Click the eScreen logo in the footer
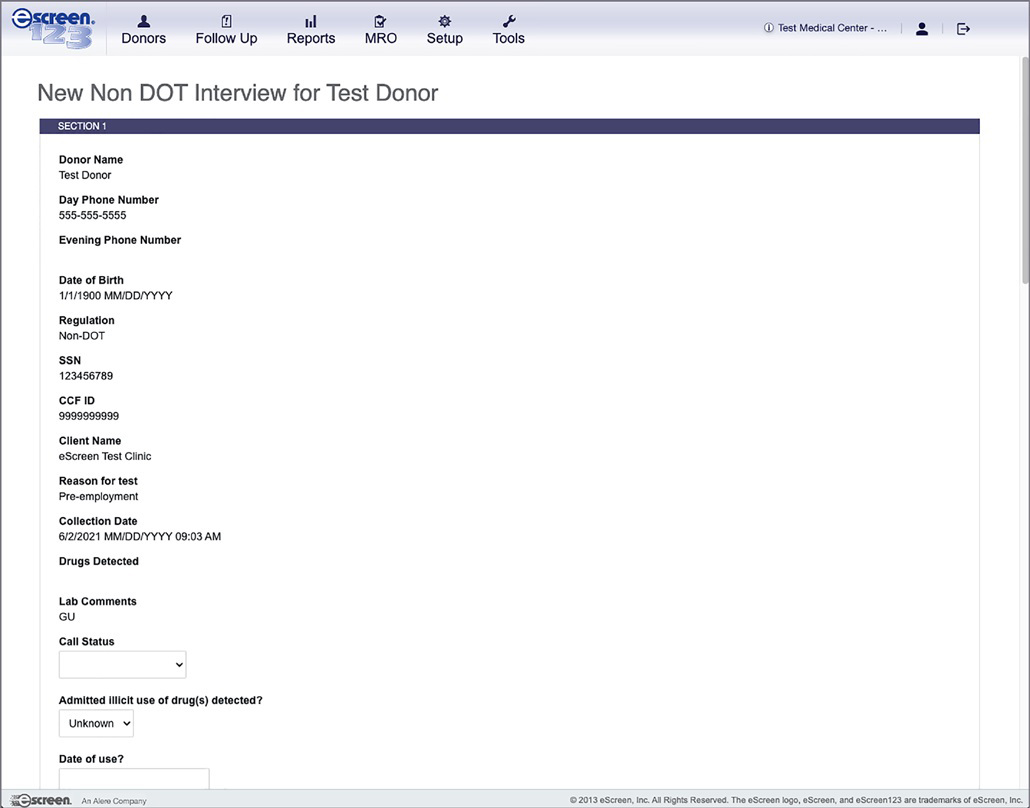 coord(42,800)
